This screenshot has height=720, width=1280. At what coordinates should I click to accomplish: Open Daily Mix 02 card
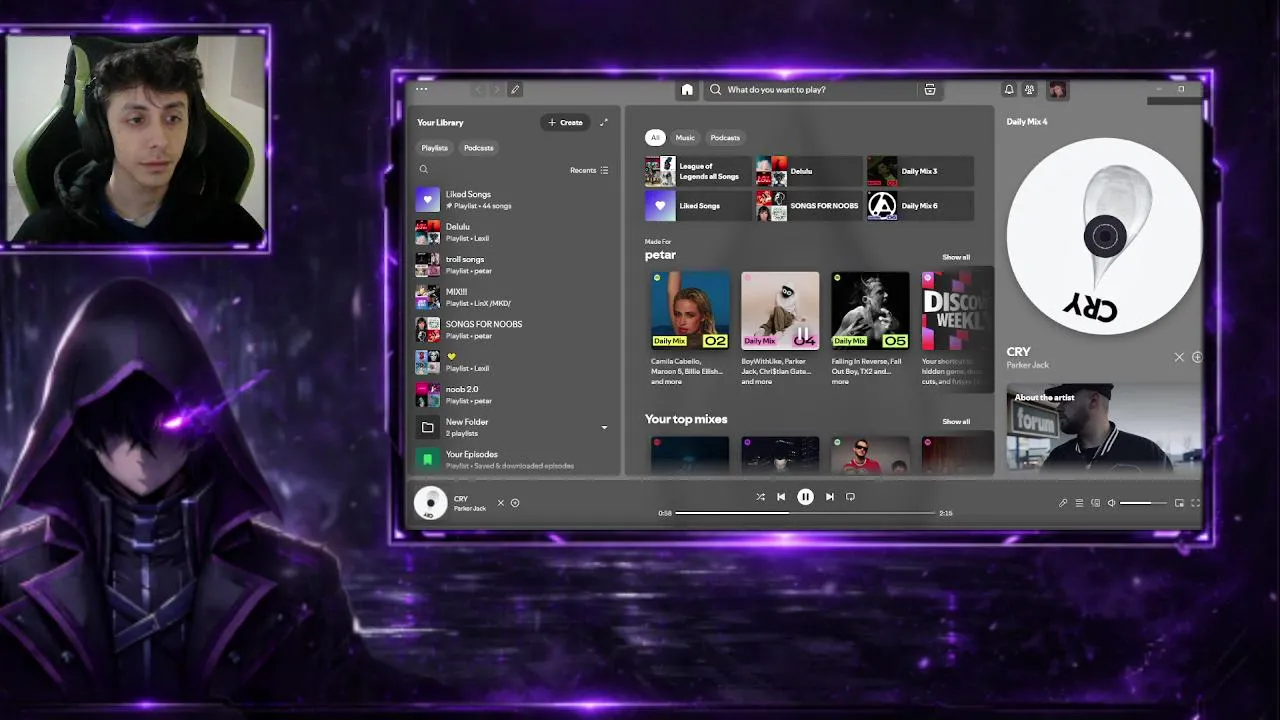point(690,329)
